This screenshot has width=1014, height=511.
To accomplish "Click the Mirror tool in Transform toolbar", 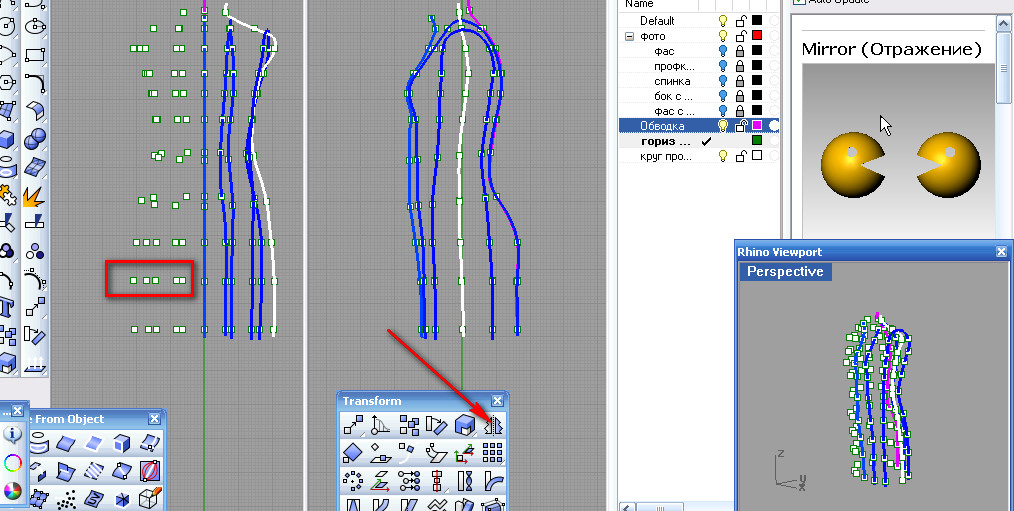I will tap(491, 426).
